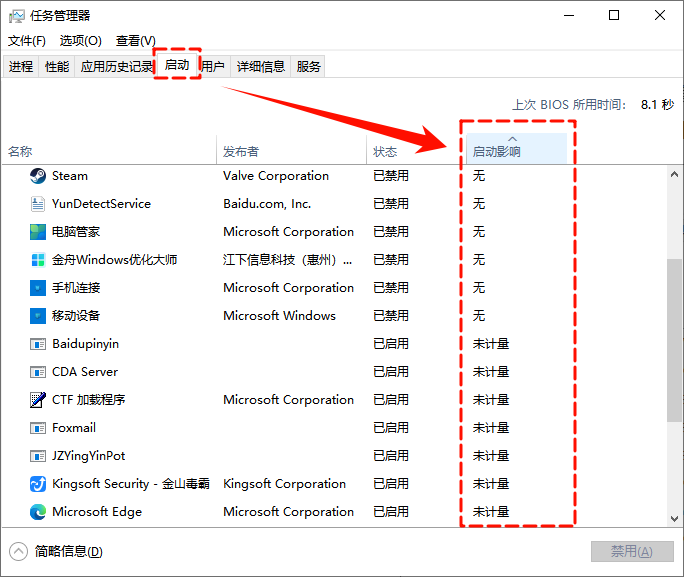This screenshot has width=684, height=577.
Task: Click the Steam app icon
Action: click(x=36, y=176)
